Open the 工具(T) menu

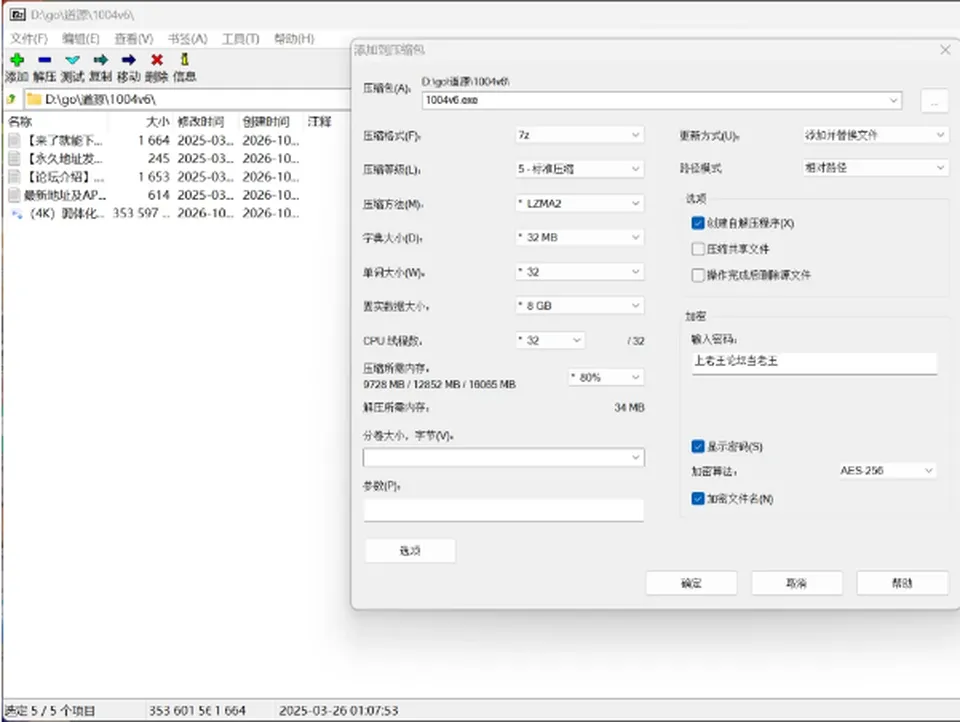pos(241,39)
